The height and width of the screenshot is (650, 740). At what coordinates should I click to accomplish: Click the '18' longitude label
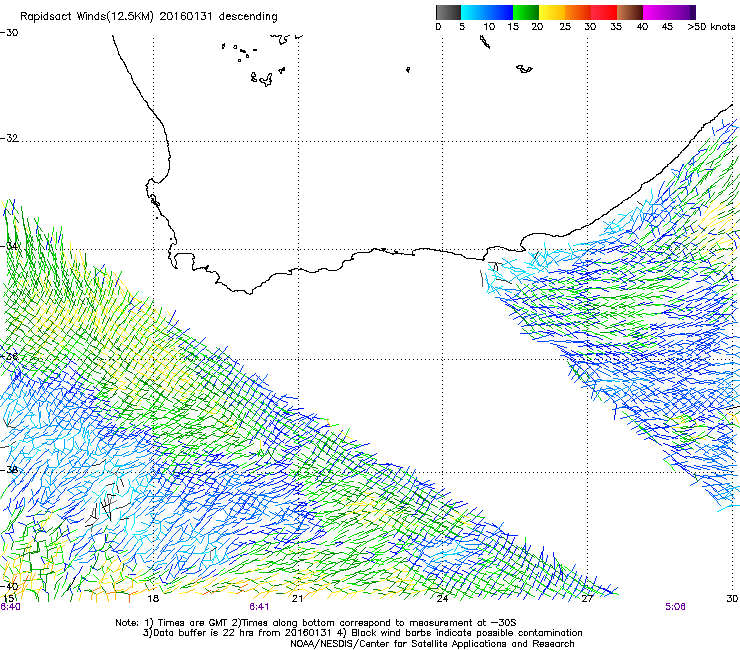coord(153,599)
